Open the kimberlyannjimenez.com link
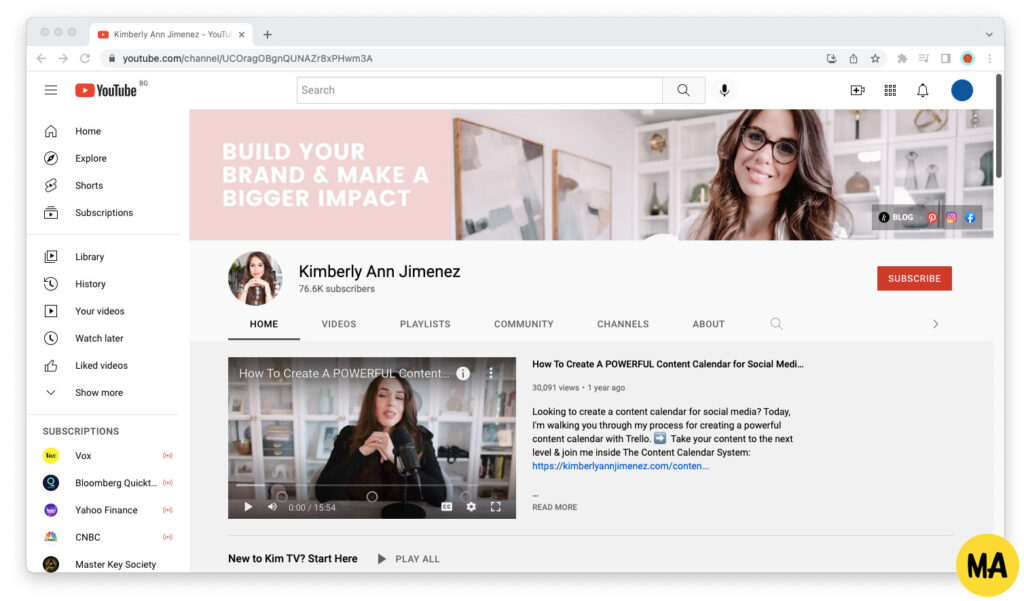 [x=620, y=466]
